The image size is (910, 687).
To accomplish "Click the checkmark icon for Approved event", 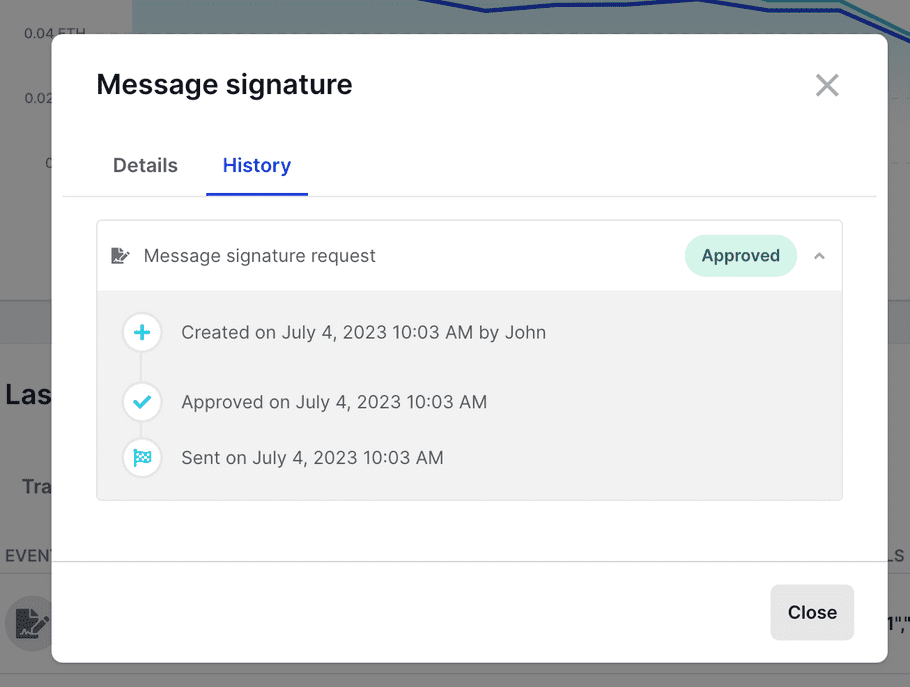I will coord(142,402).
